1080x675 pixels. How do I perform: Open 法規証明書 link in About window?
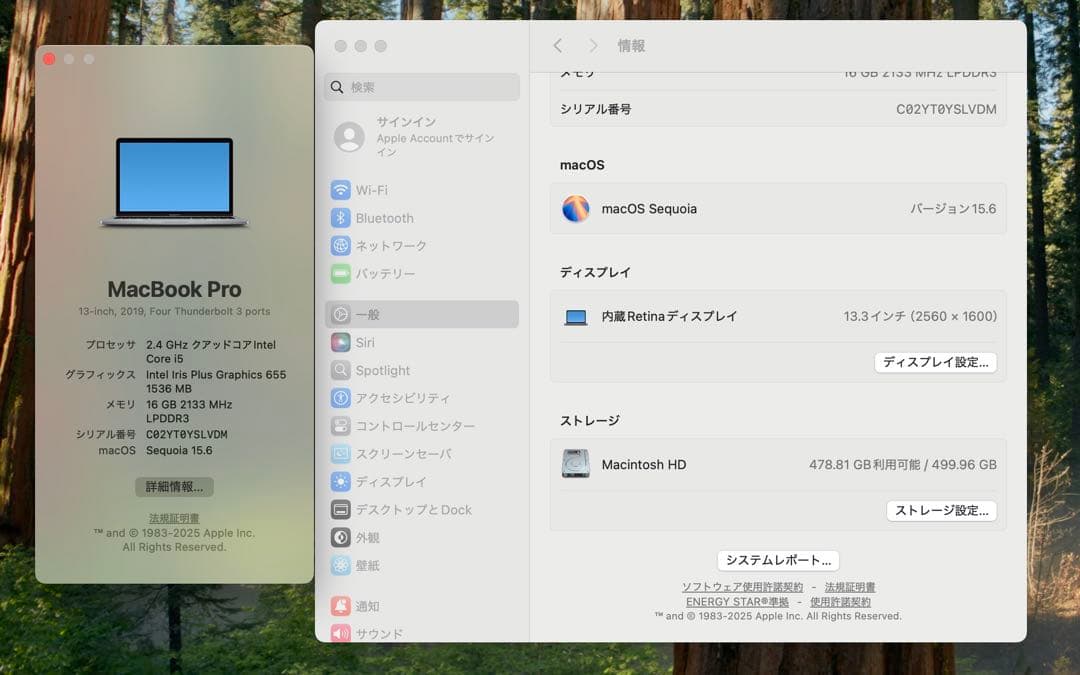tap(174, 518)
